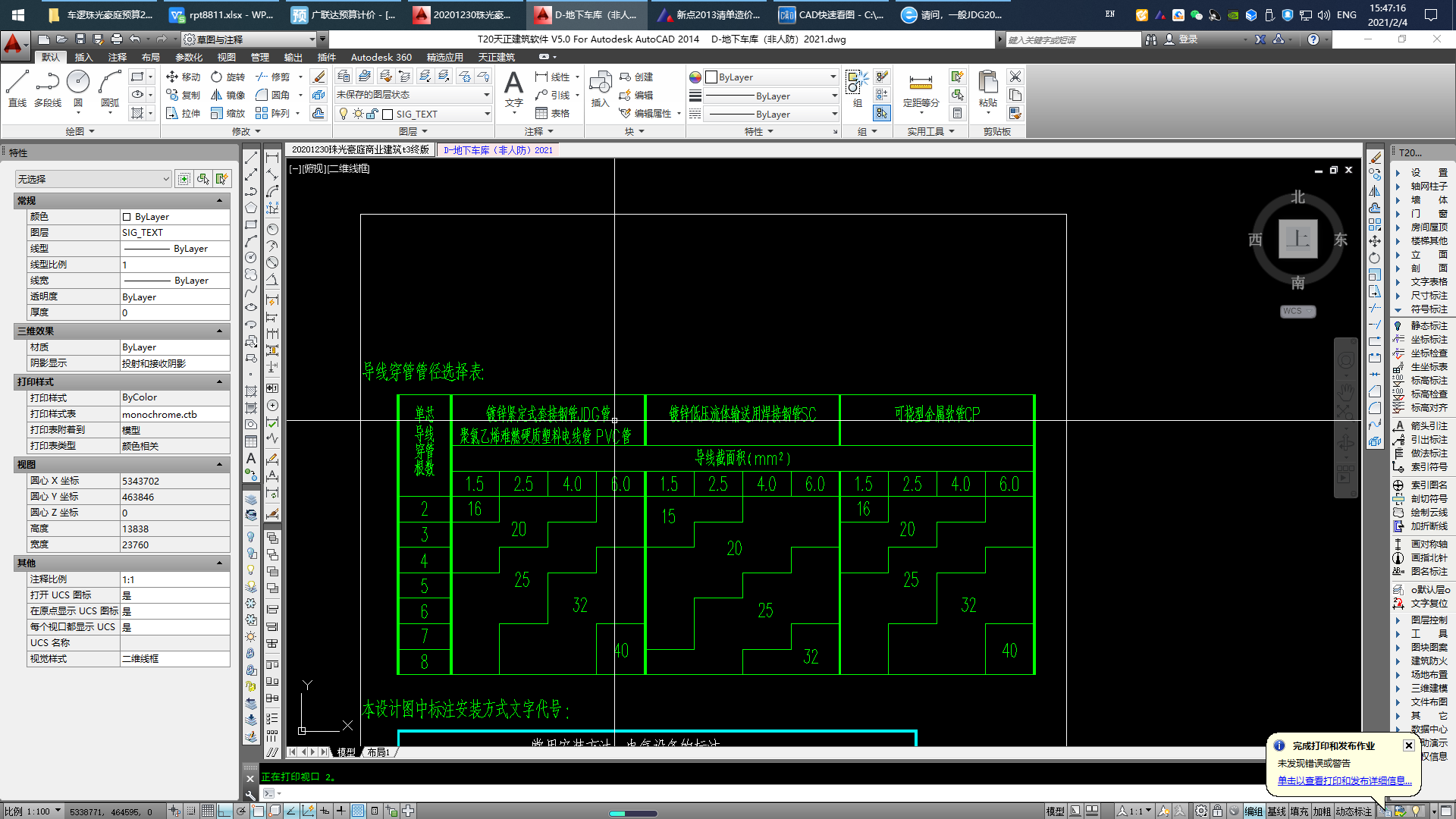Toggle 编组 button in status bar
Screen dimensions: 1456x819
(1254, 811)
